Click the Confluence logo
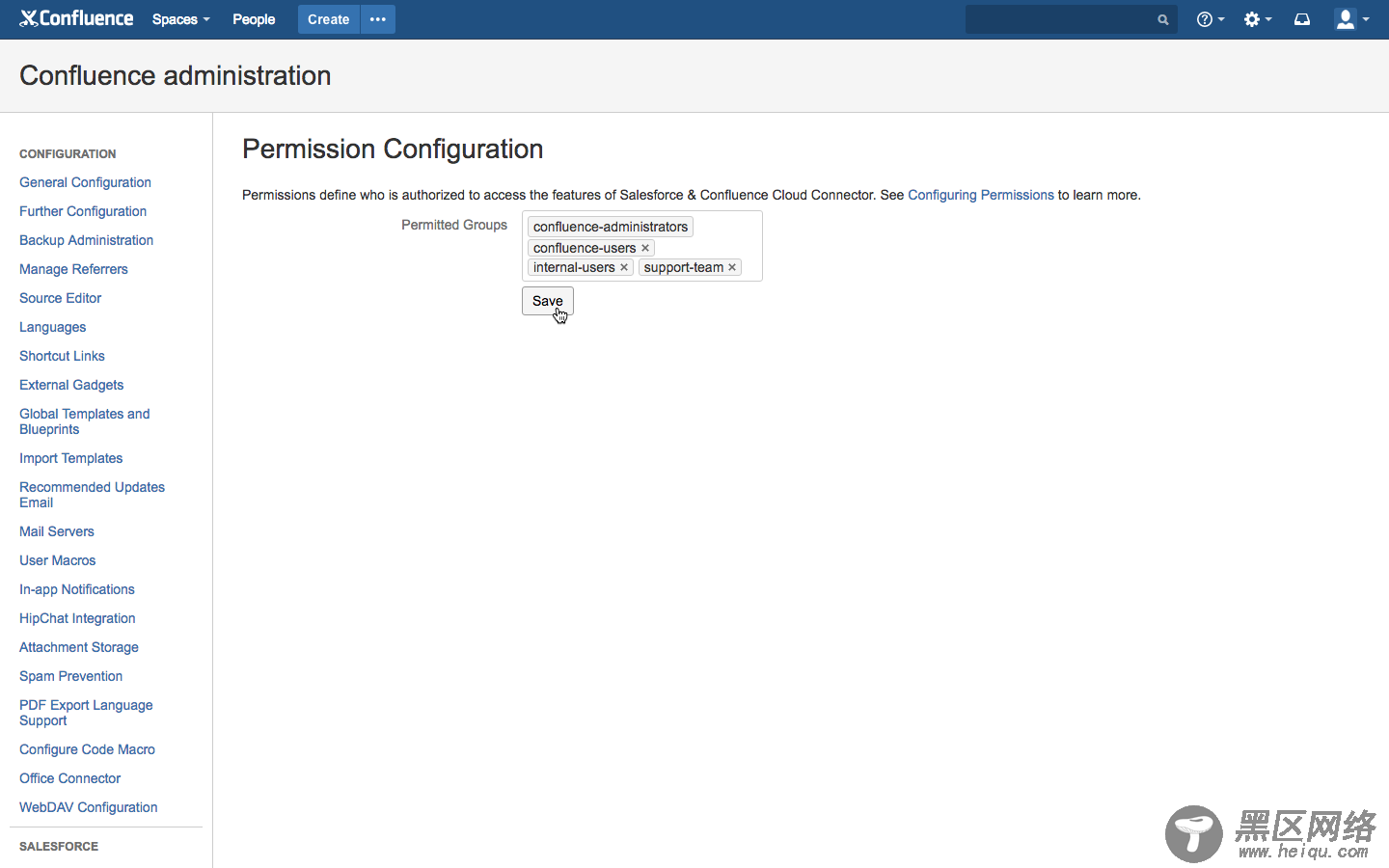This screenshot has width=1389, height=868. (x=76, y=18)
